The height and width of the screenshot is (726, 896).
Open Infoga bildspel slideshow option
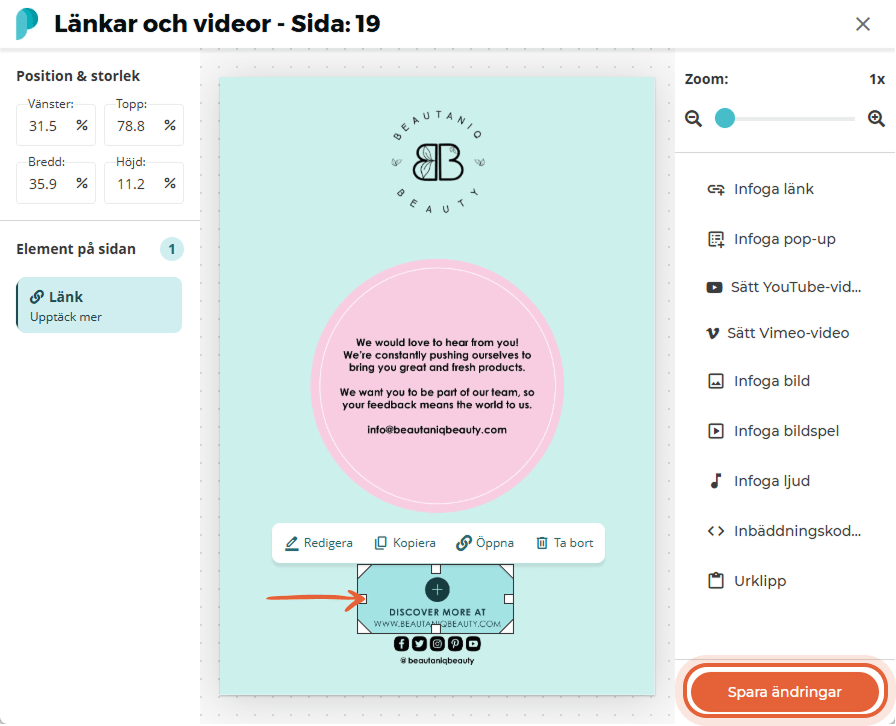[x=773, y=431]
